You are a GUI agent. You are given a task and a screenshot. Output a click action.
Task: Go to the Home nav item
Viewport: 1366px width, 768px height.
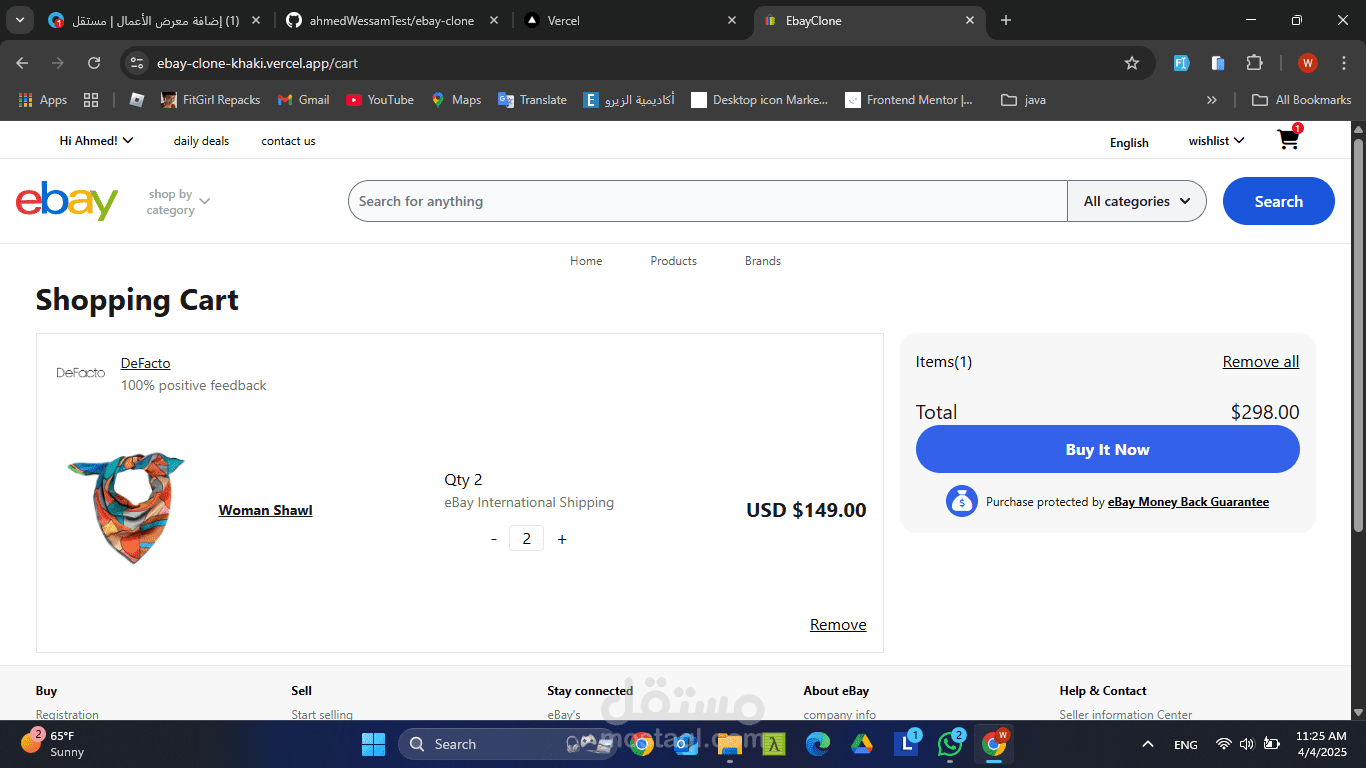click(586, 261)
